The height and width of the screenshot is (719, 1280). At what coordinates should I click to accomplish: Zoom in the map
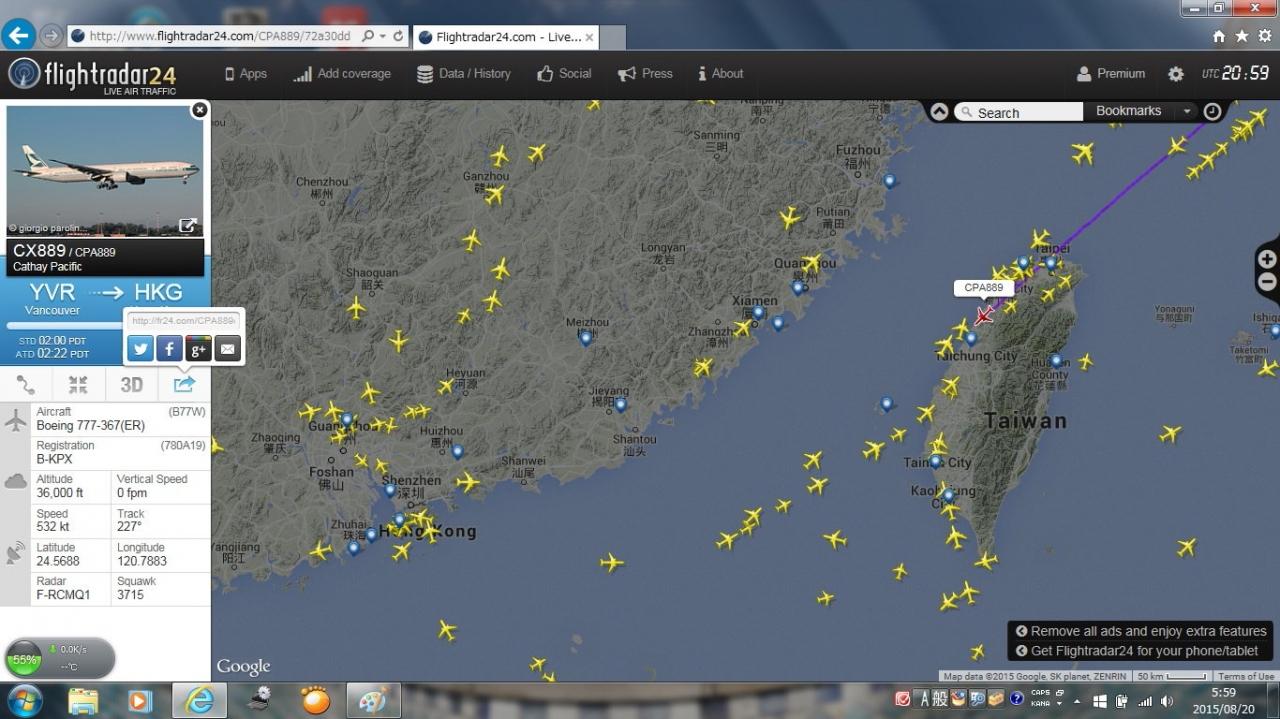click(x=1267, y=259)
